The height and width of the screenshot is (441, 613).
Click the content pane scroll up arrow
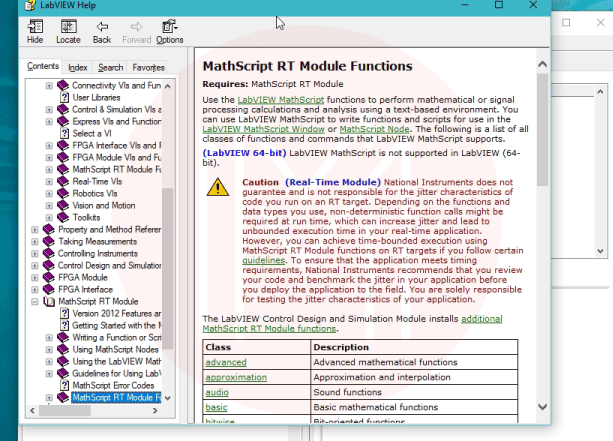pos(543,64)
